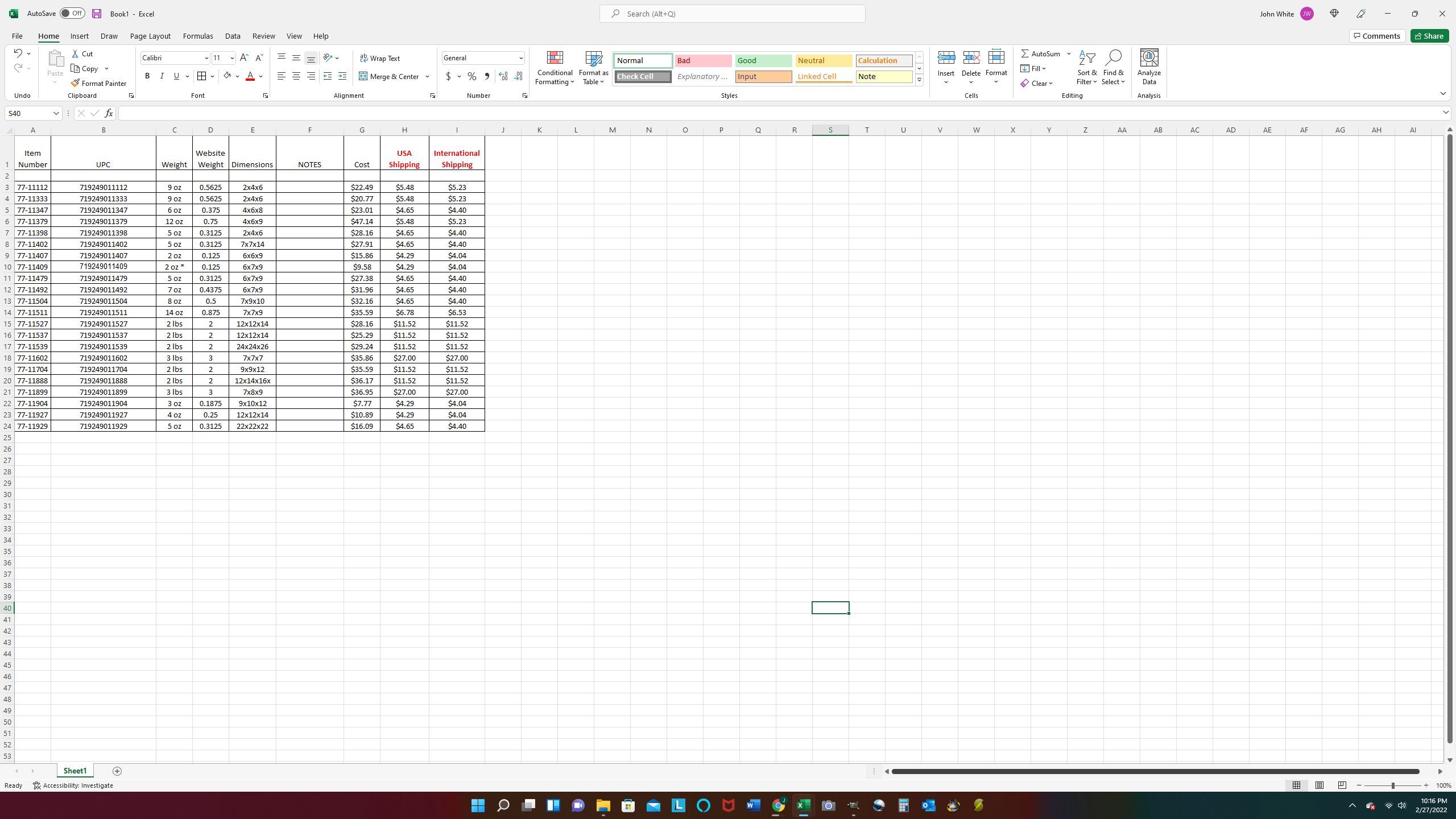Apply the Good cell style

point(763,60)
